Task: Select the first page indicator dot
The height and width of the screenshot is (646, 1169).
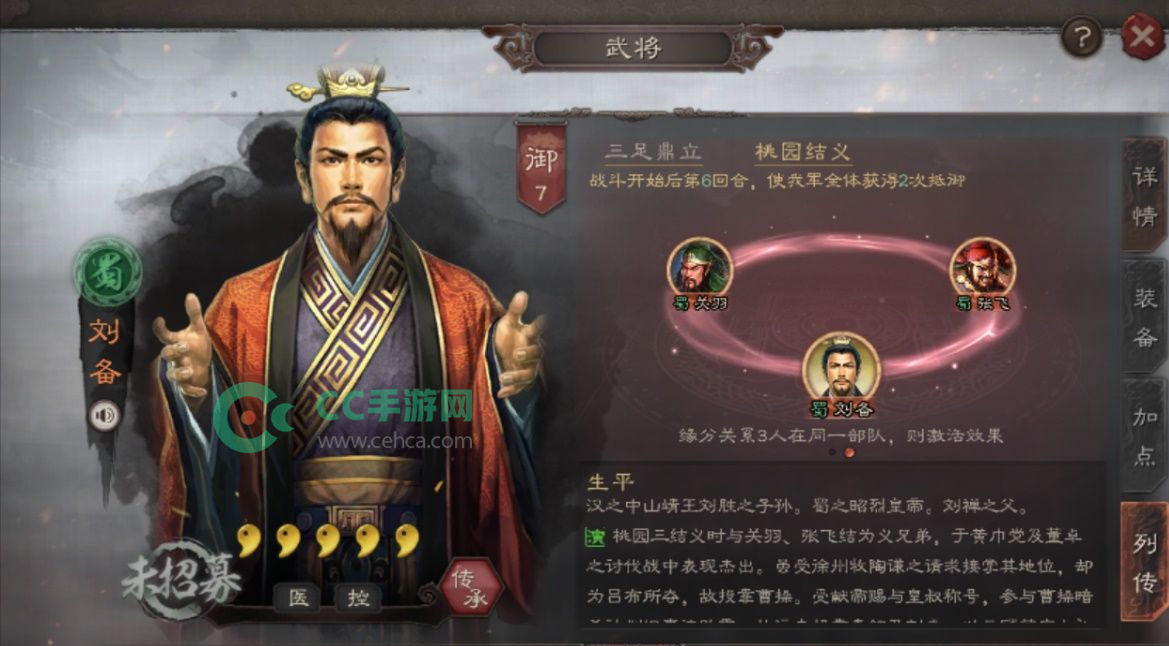Action: click(x=832, y=452)
